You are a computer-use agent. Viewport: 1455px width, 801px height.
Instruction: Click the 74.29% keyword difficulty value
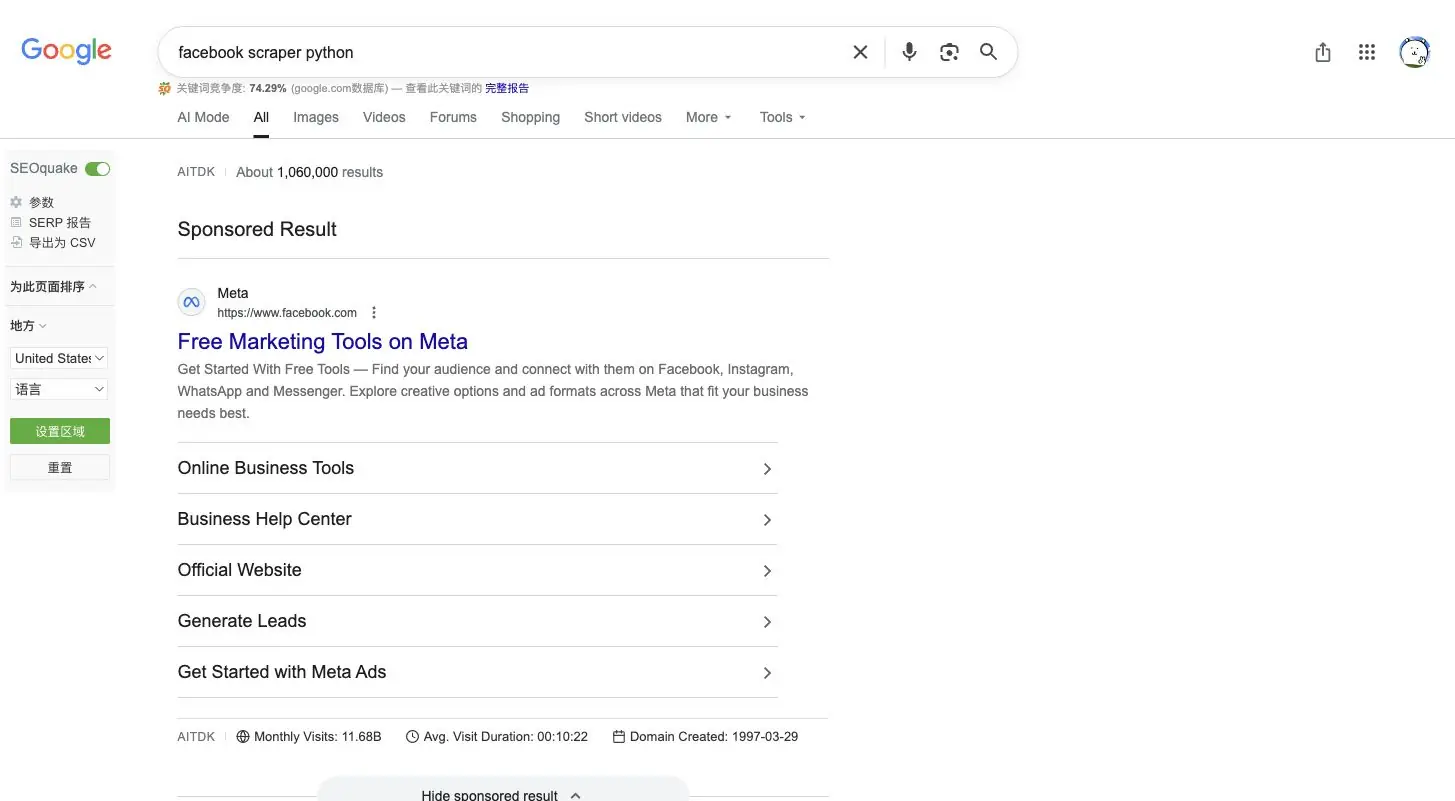pyautogui.click(x=268, y=88)
